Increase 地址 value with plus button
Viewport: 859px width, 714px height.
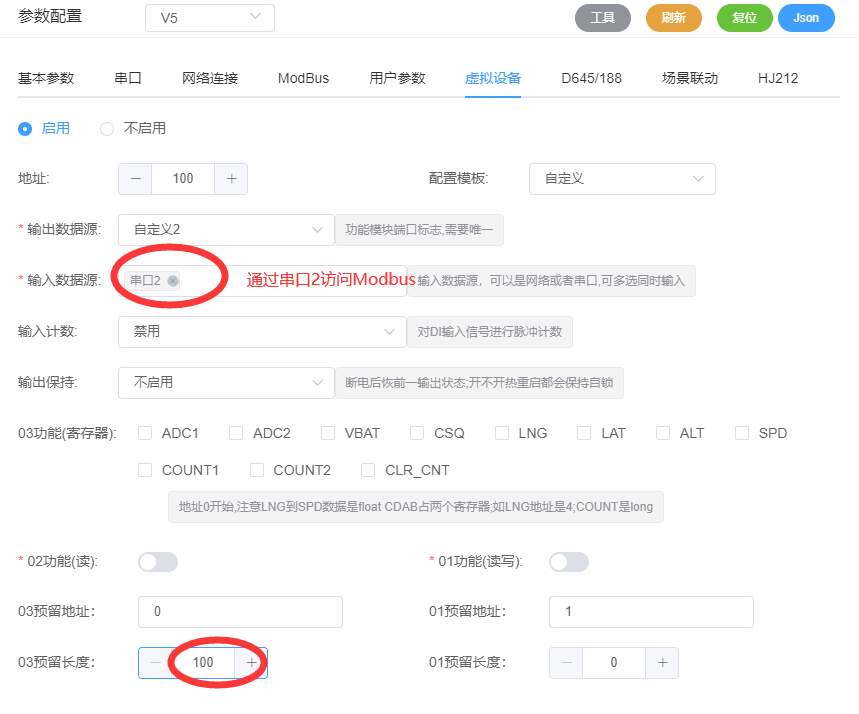(231, 178)
